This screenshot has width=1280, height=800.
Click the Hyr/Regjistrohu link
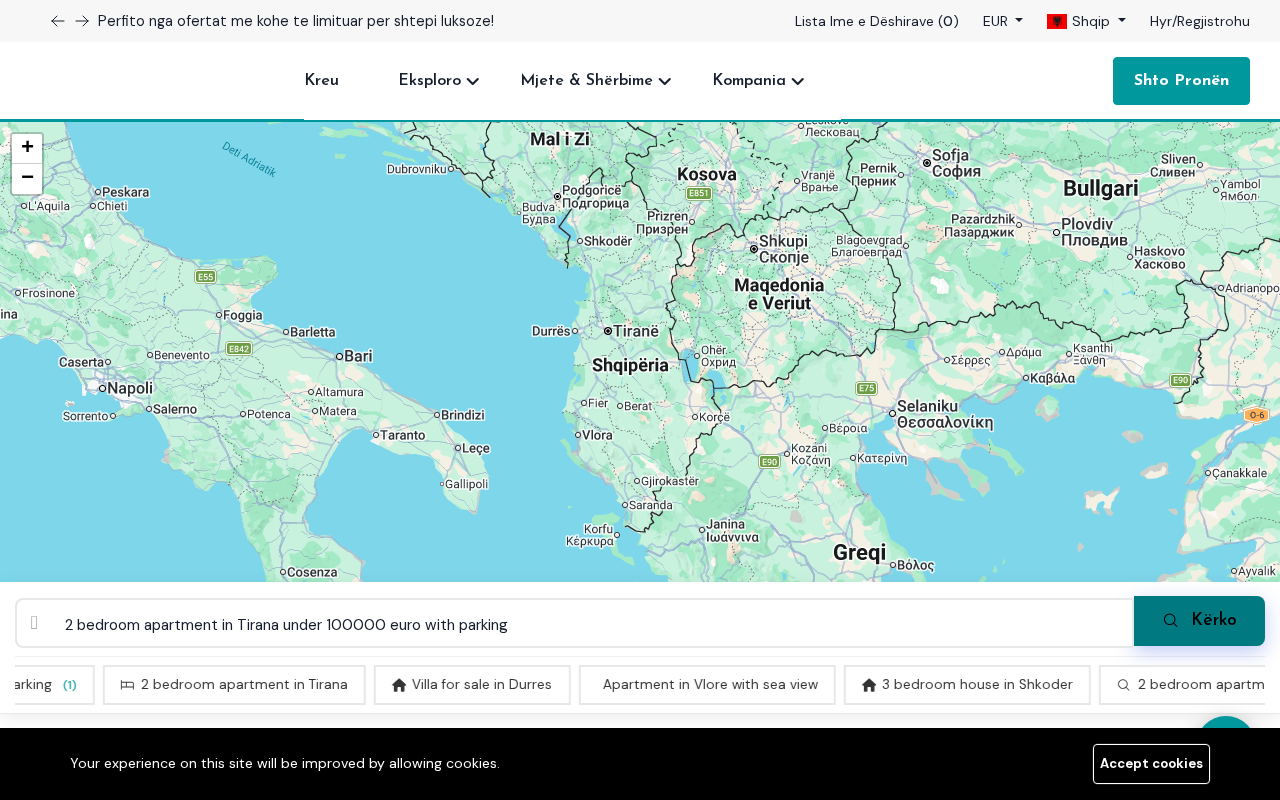pyautogui.click(x=1199, y=21)
